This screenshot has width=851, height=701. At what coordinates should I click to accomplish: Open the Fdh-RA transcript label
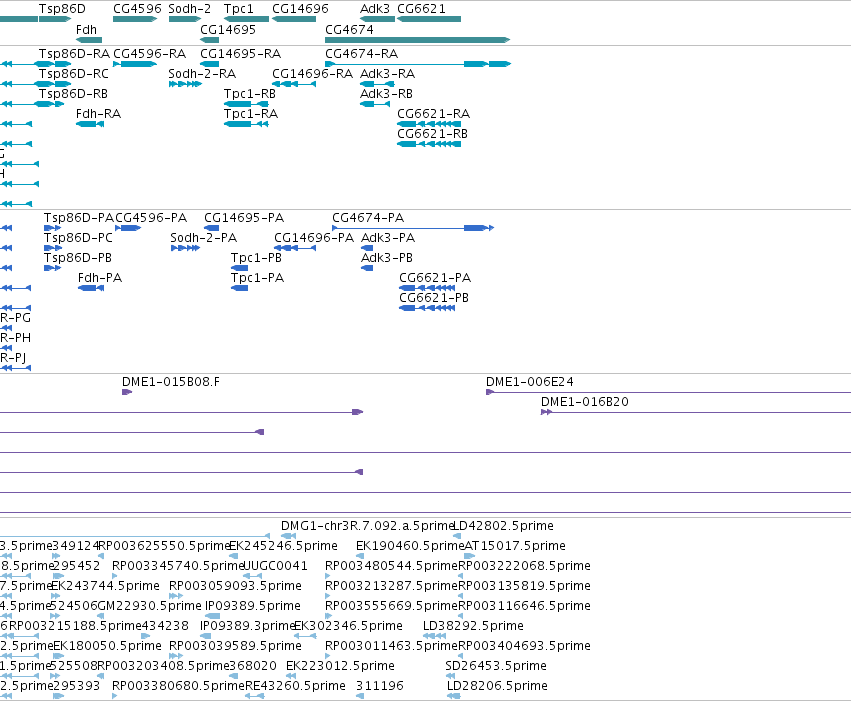pos(98,113)
